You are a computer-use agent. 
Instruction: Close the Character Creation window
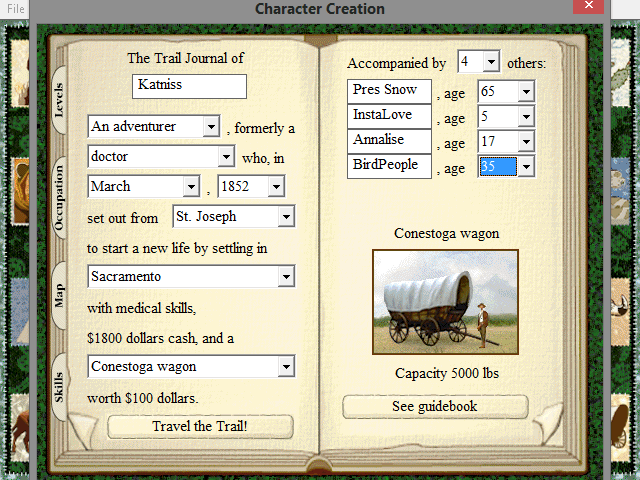[588, 6]
